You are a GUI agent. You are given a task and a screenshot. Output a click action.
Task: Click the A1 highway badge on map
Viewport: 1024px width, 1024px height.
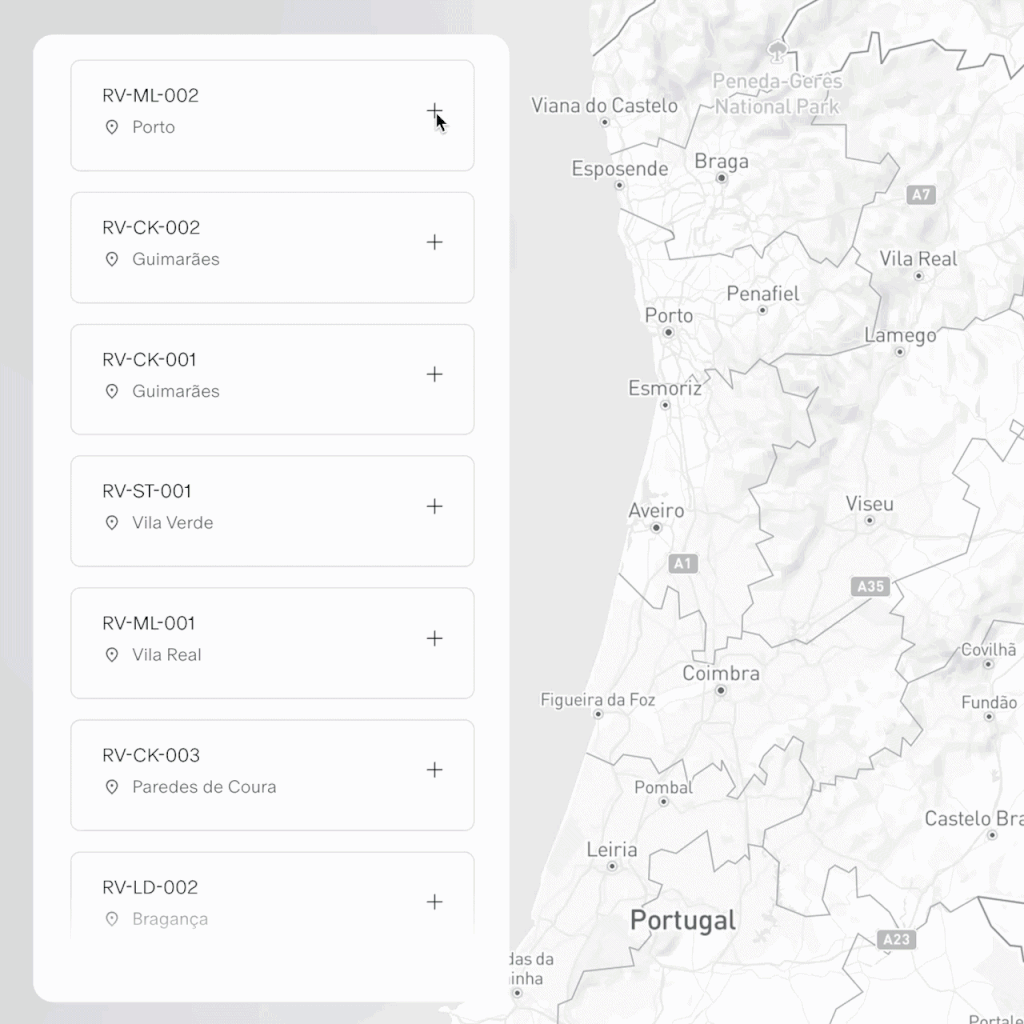tap(682, 564)
